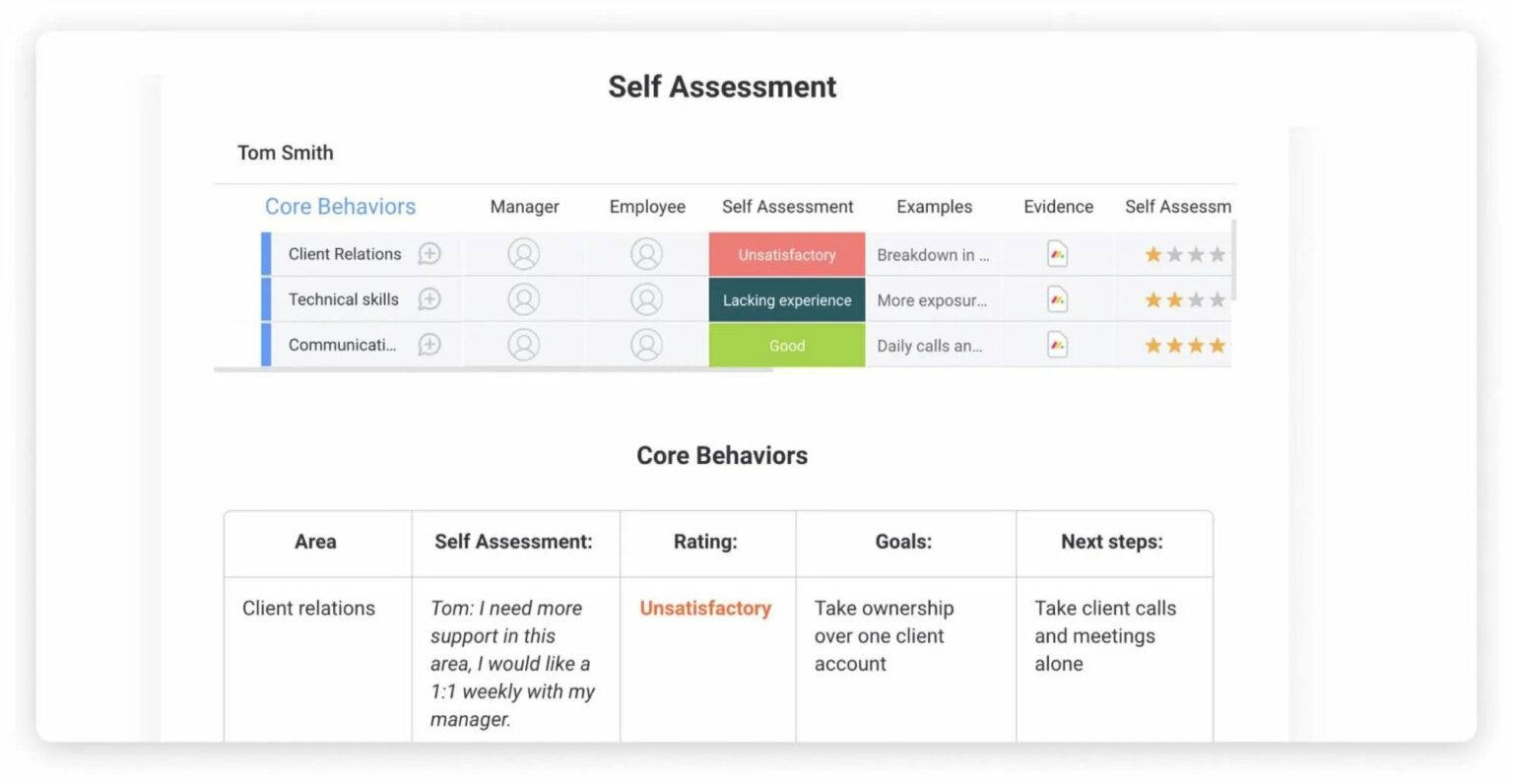Open the Unsatisfactory status picker for Client Relations
Screen dimensions: 1513x784
[786, 254]
